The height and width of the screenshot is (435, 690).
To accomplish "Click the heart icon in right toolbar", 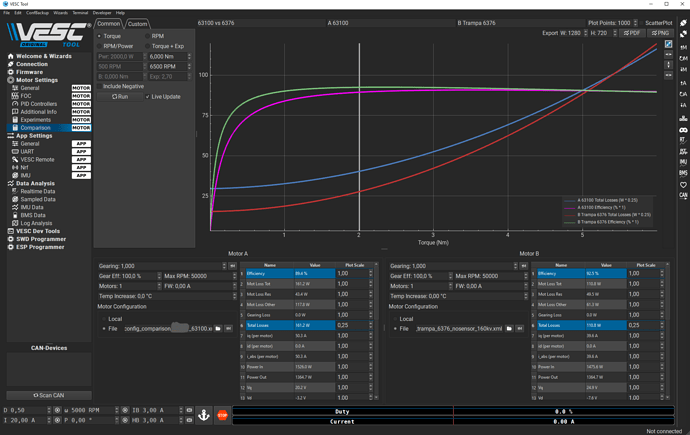I will point(684,185).
